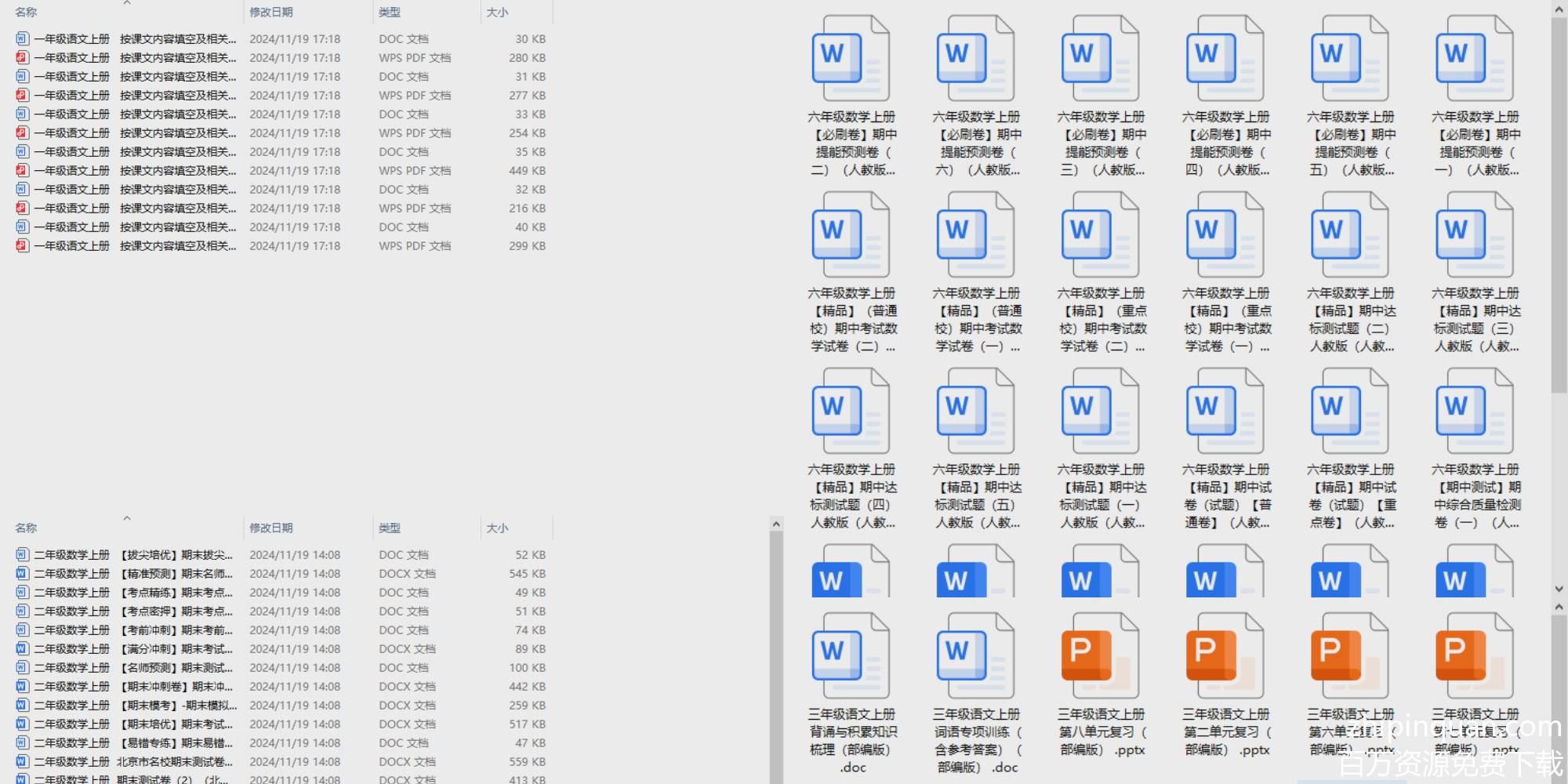This screenshot has width=1568, height=784.
Task: Click the DOC icon of 【拔尖培优】file
Action: point(22,555)
